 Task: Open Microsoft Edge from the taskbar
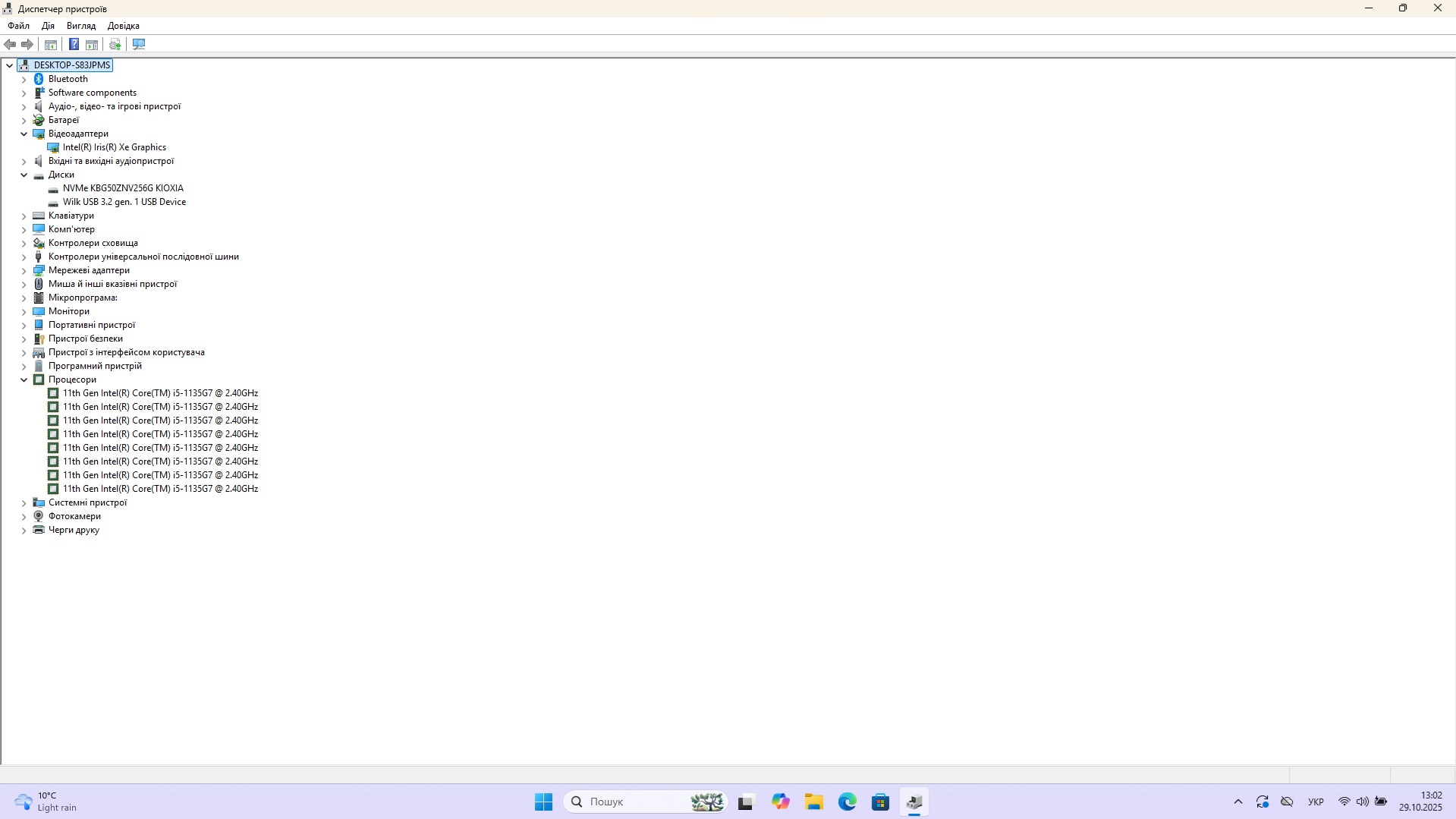pyautogui.click(x=847, y=802)
